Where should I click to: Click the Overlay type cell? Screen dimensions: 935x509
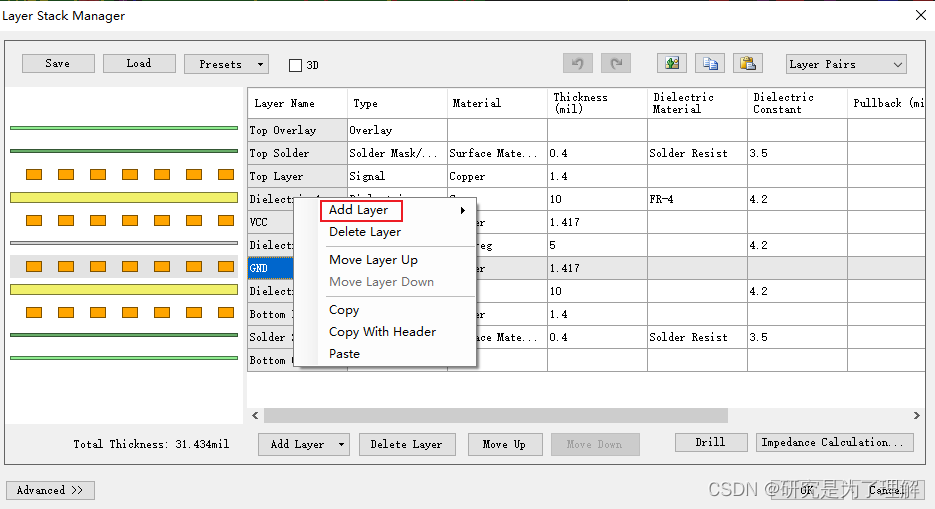click(398, 130)
